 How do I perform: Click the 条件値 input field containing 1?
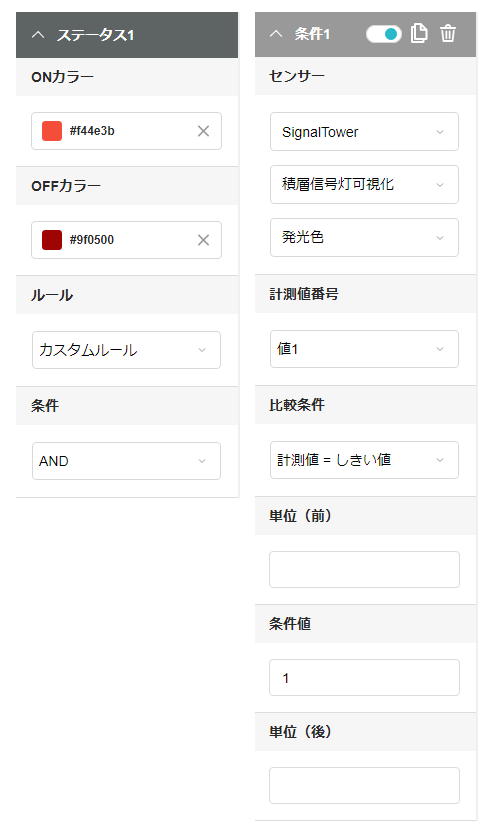click(x=364, y=678)
